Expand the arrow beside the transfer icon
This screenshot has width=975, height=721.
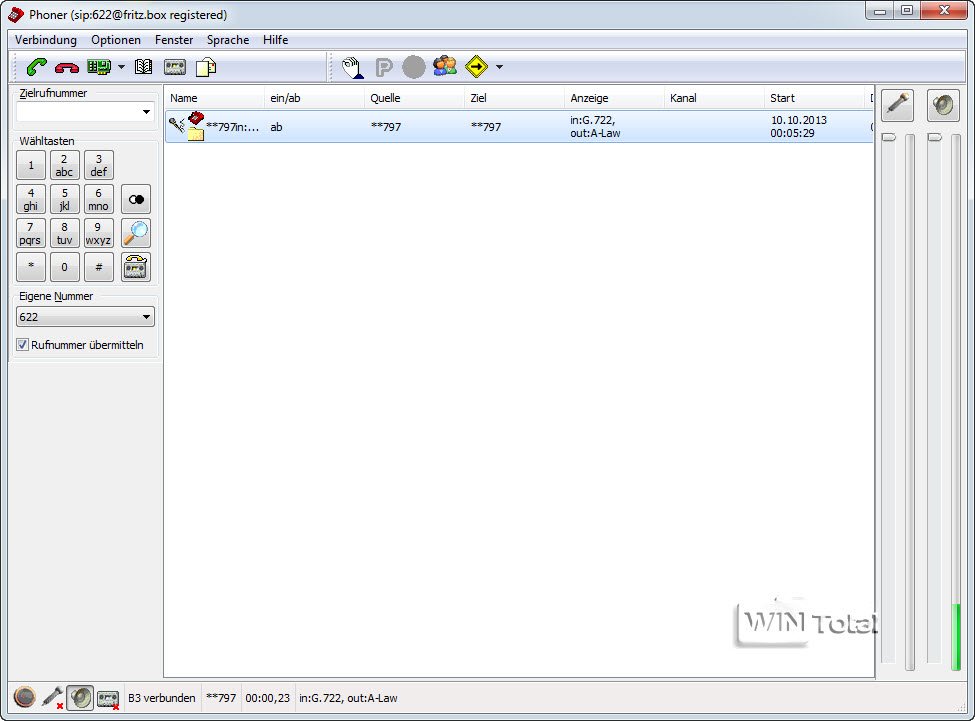coord(499,67)
